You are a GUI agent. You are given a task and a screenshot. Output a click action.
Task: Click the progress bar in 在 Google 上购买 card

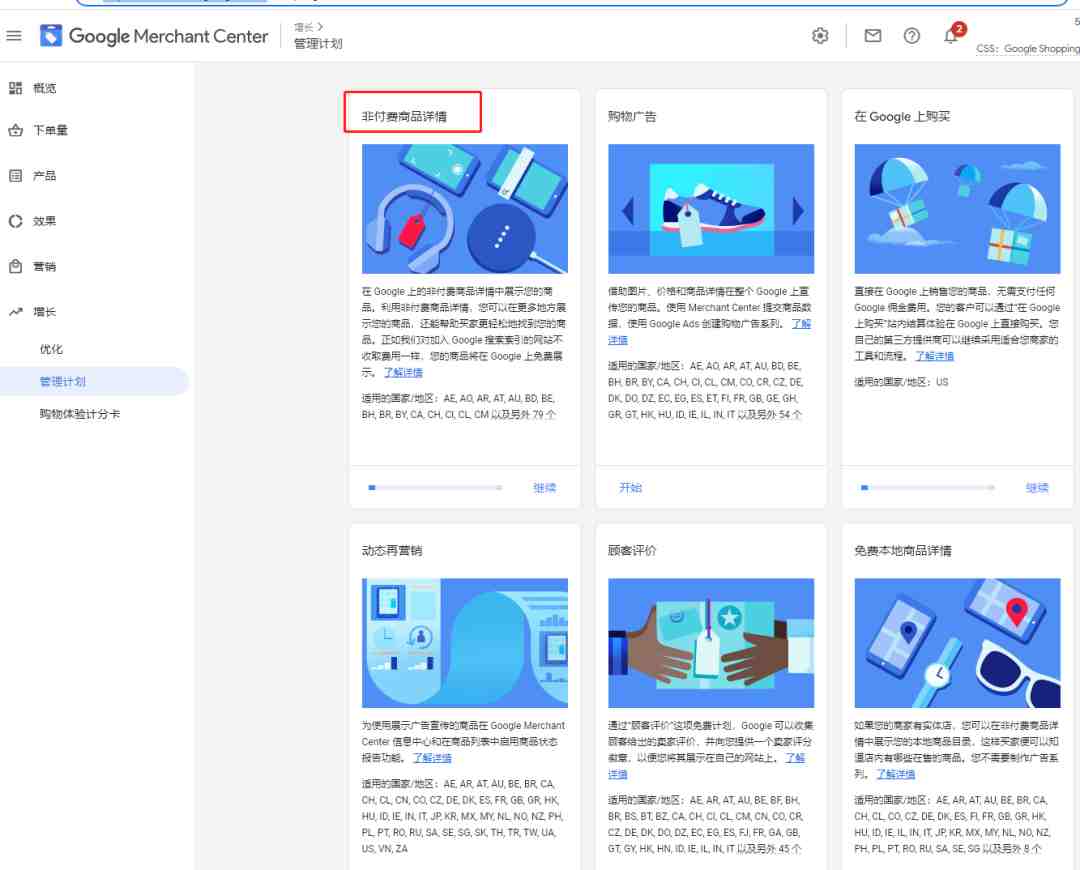(x=928, y=488)
